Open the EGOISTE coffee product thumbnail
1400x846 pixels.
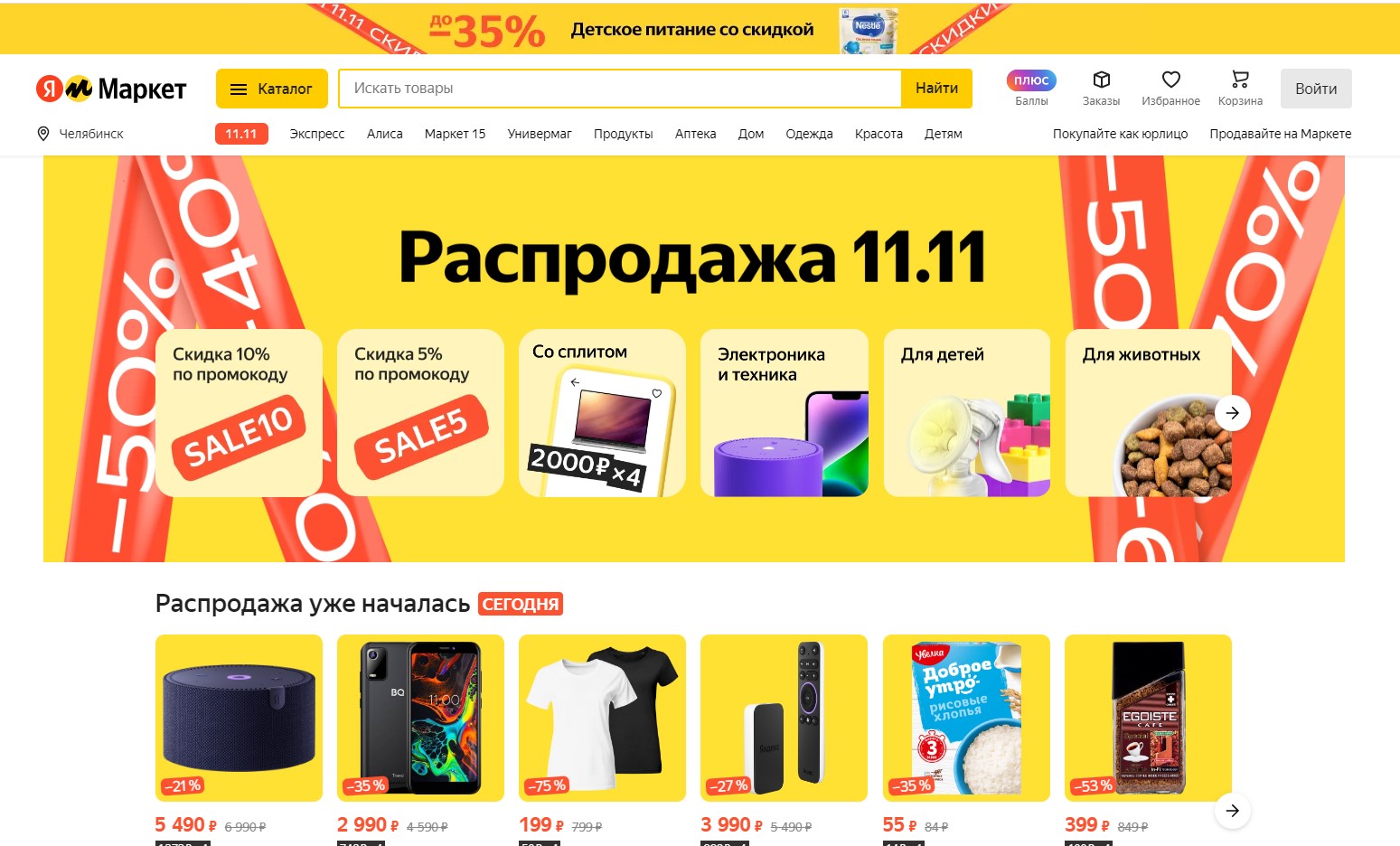[x=1148, y=718]
